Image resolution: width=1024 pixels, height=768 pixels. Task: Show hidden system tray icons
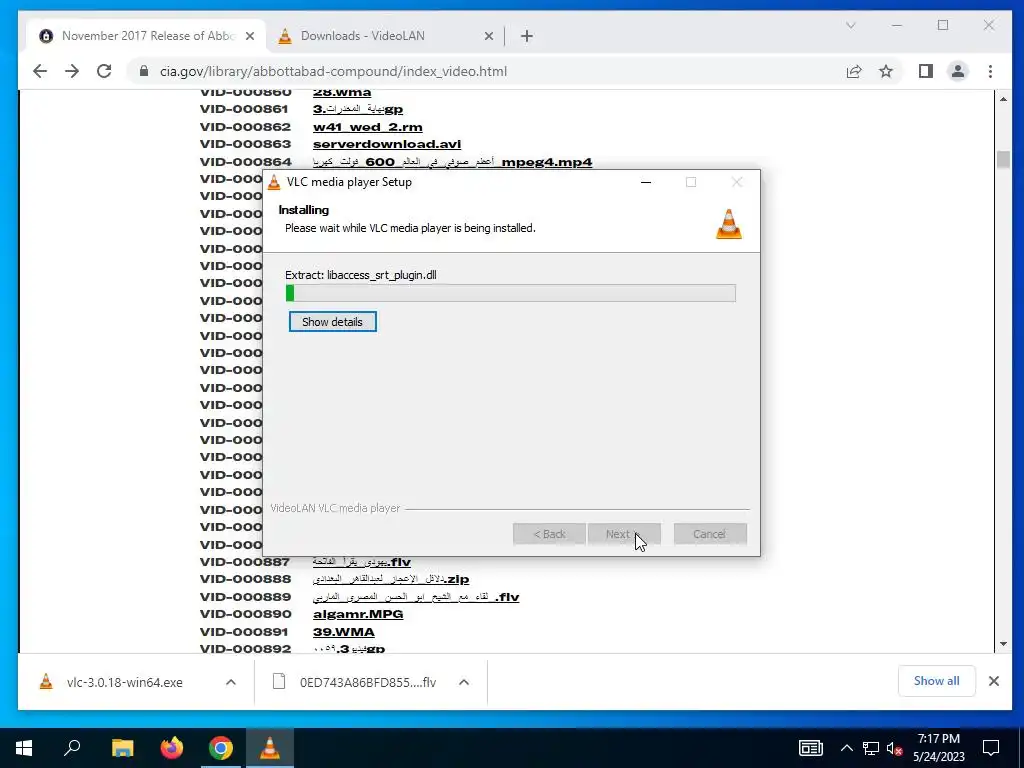[x=846, y=748]
